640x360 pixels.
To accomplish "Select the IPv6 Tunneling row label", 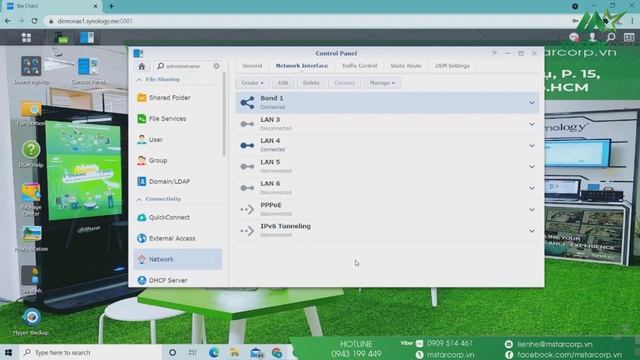I will 285,226.
